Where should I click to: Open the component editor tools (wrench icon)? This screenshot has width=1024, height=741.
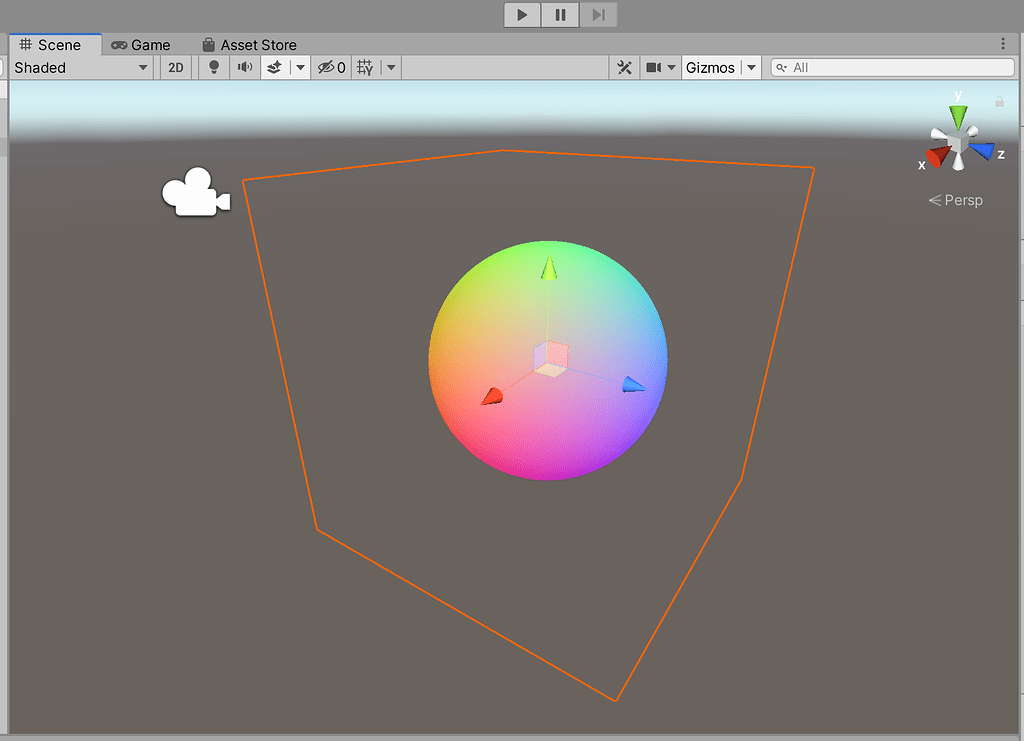(x=624, y=67)
